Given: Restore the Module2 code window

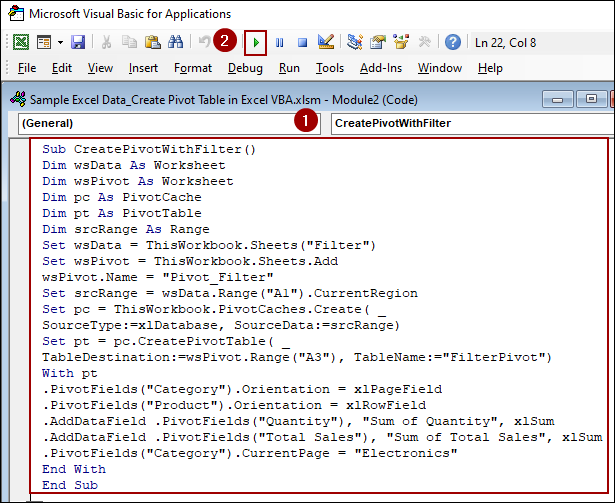Looking at the screenshot, I should tap(591, 99).
